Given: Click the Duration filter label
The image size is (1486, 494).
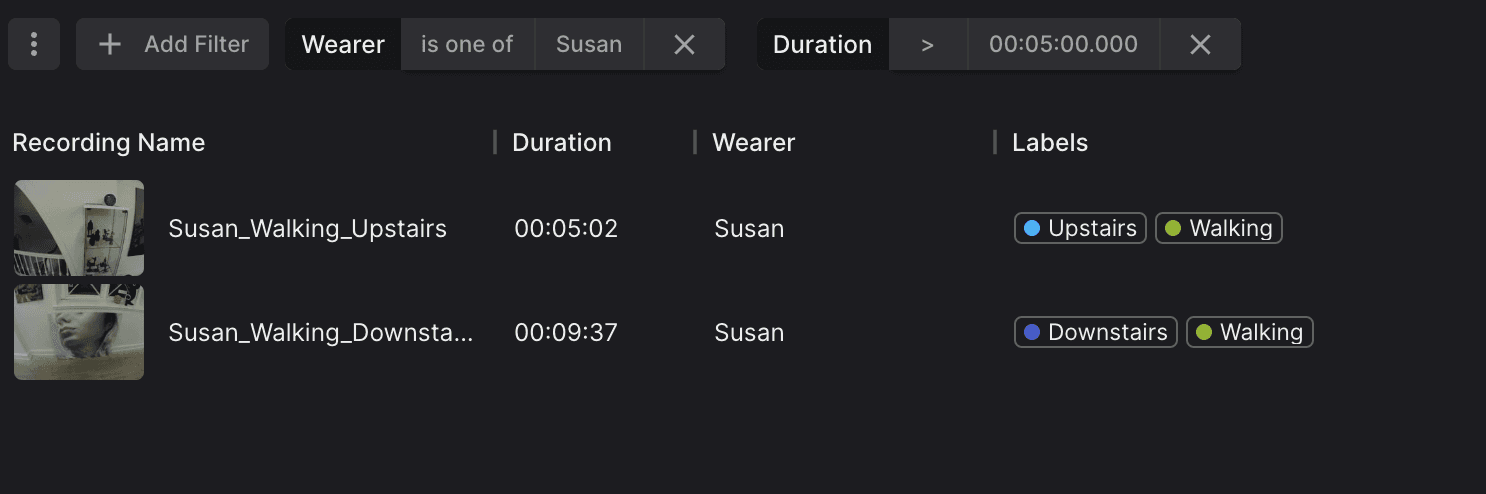Looking at the screenshot, I should tap(822, 44).
